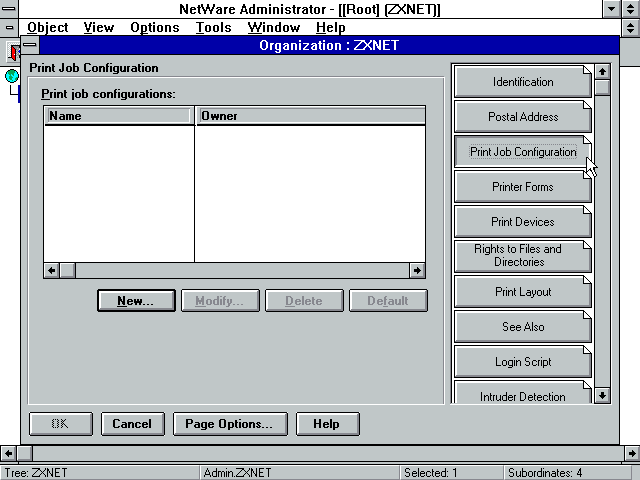Click main window bottom right scroll arrow
Image resolution: width=640 pixels, height=480 pixels.
pos(632,453)
